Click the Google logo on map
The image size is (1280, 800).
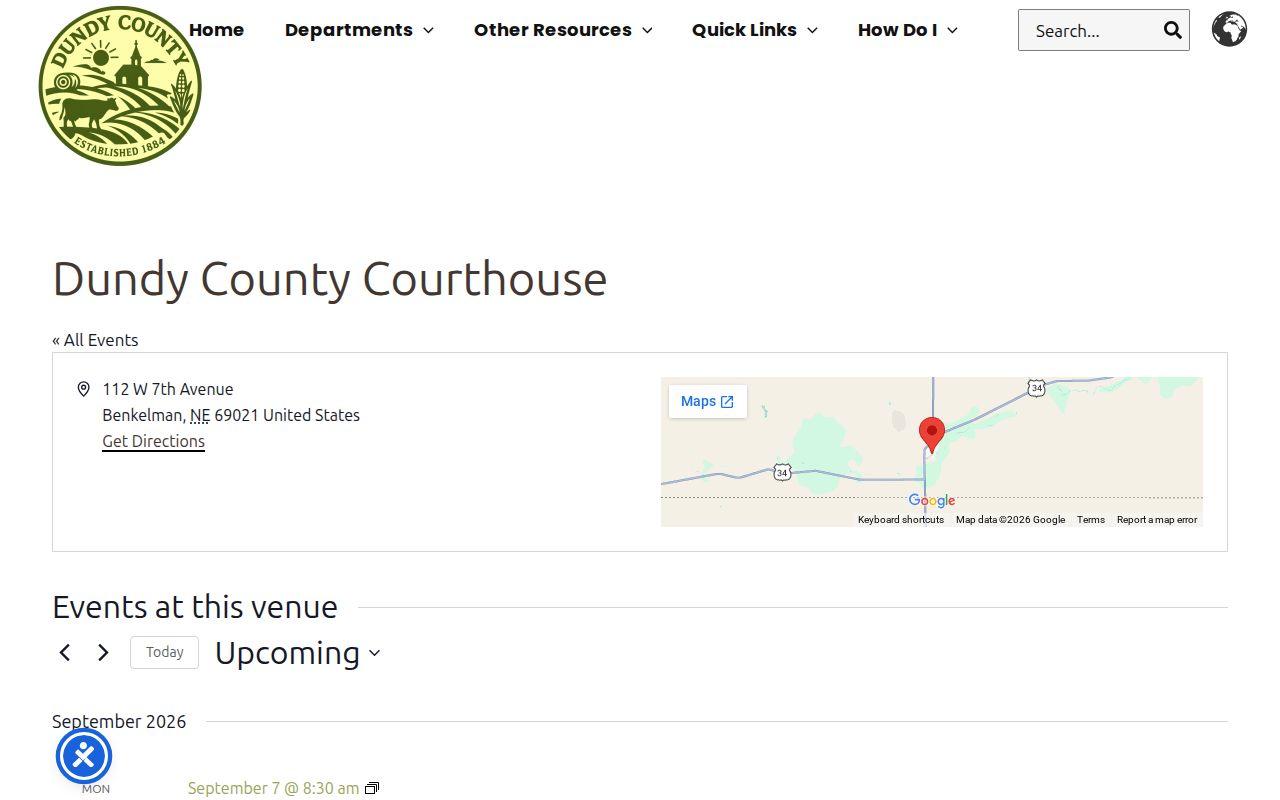pyautogui.click(x=932, y=500)
